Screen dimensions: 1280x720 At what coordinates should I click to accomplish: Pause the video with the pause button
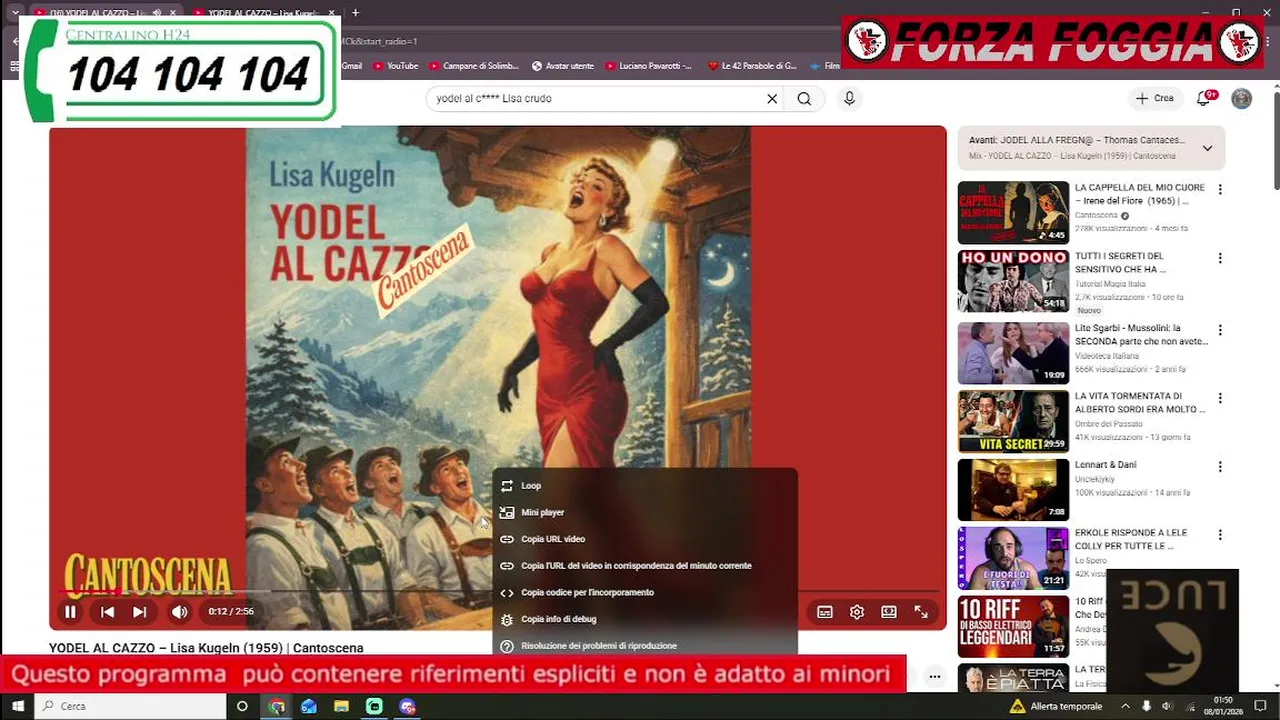point(70,612)
